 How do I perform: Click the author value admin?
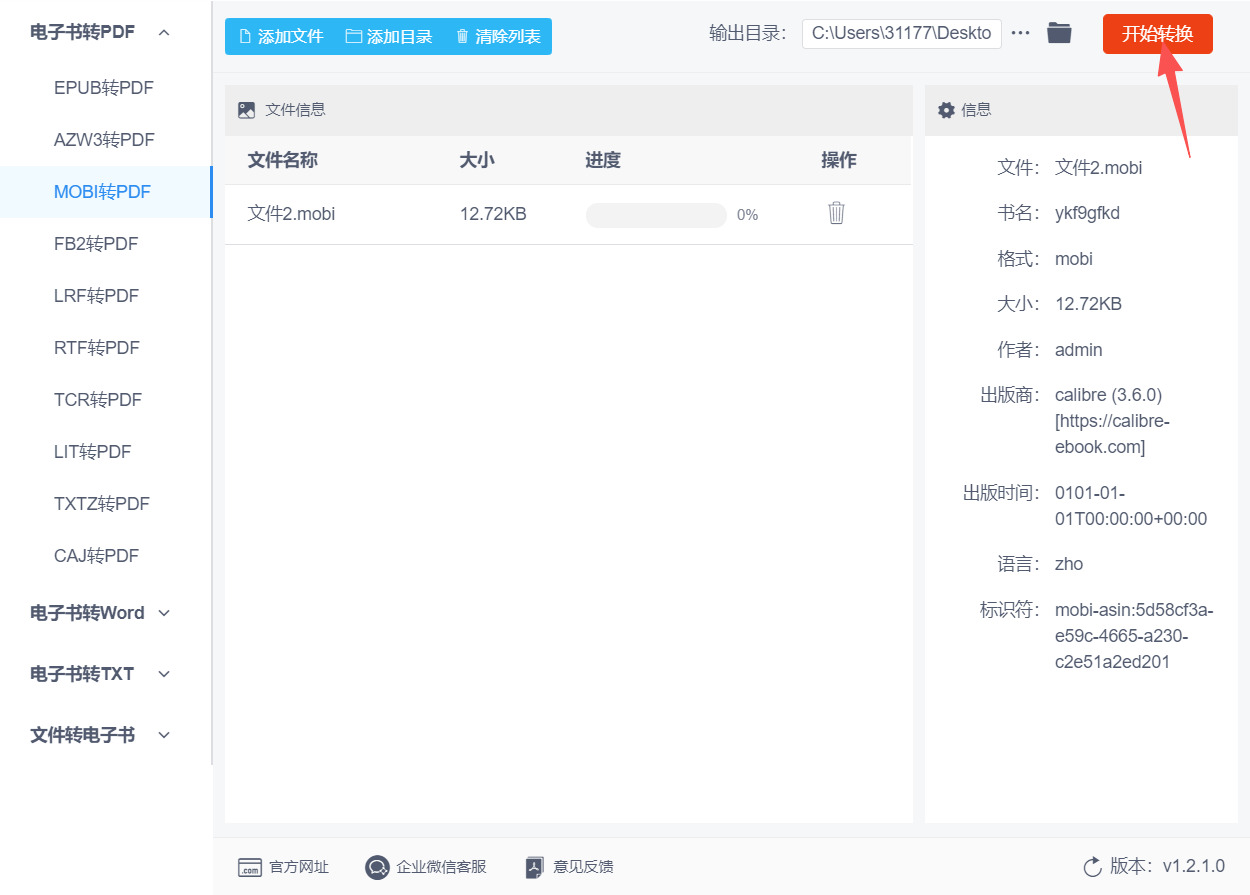pyautogui.click(x=1079, y=350)
